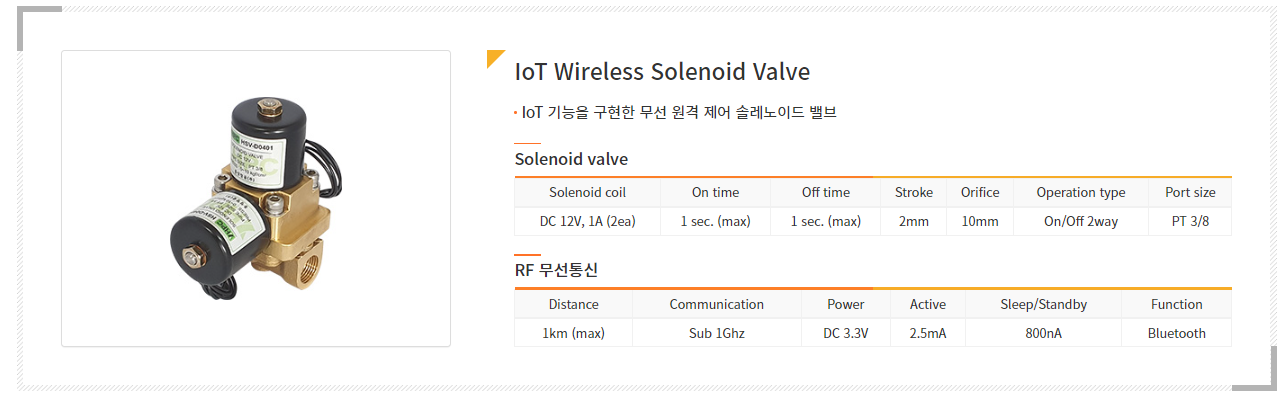The width and height of the screenshot is (1286, 403).
Task: Click the Solenoid valve section heading
Action: (x=571, y=159)
